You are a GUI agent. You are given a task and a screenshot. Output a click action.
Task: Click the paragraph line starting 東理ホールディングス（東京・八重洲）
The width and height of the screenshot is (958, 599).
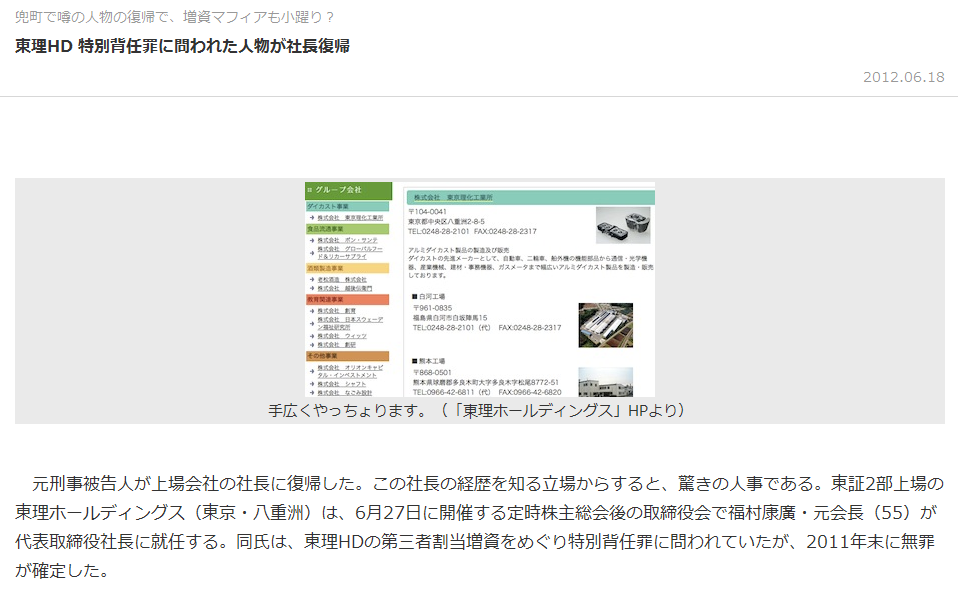(x=475, y=513)
